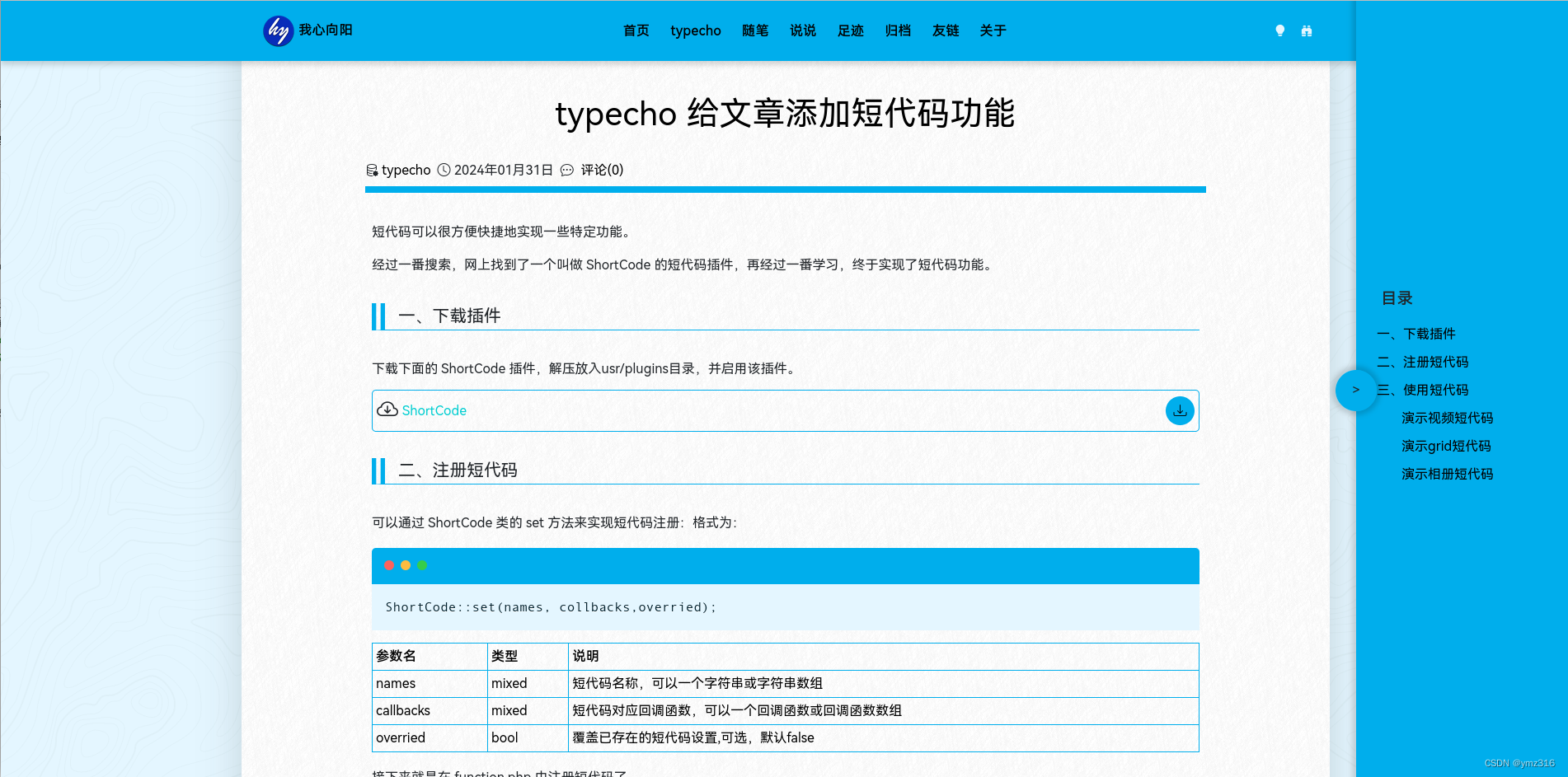The image size is (1568, 777).
Task: Click the description cell of overried row
Action: click(884, 738)
